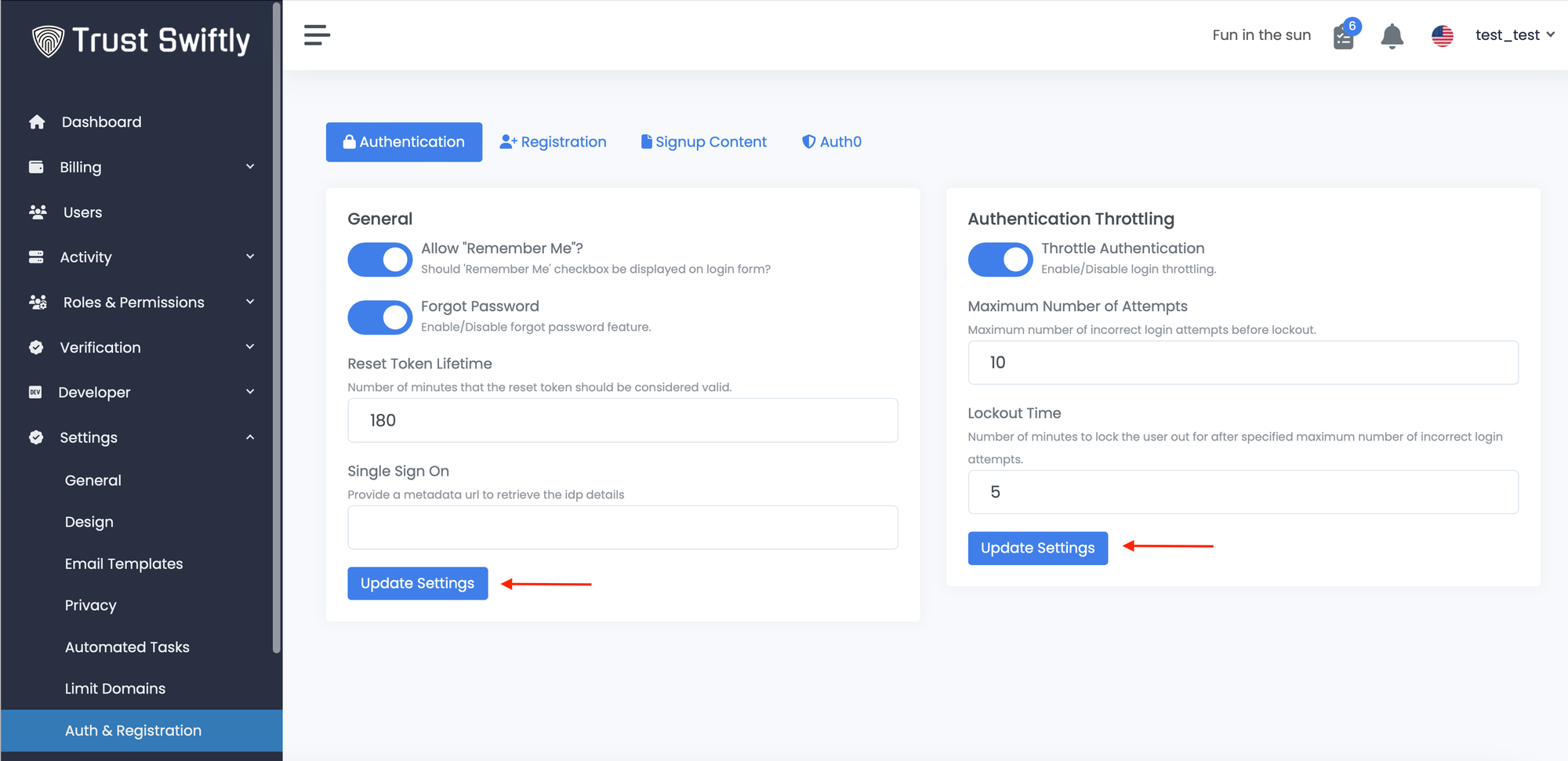Click the Users group icon

(x=38, y=212)
